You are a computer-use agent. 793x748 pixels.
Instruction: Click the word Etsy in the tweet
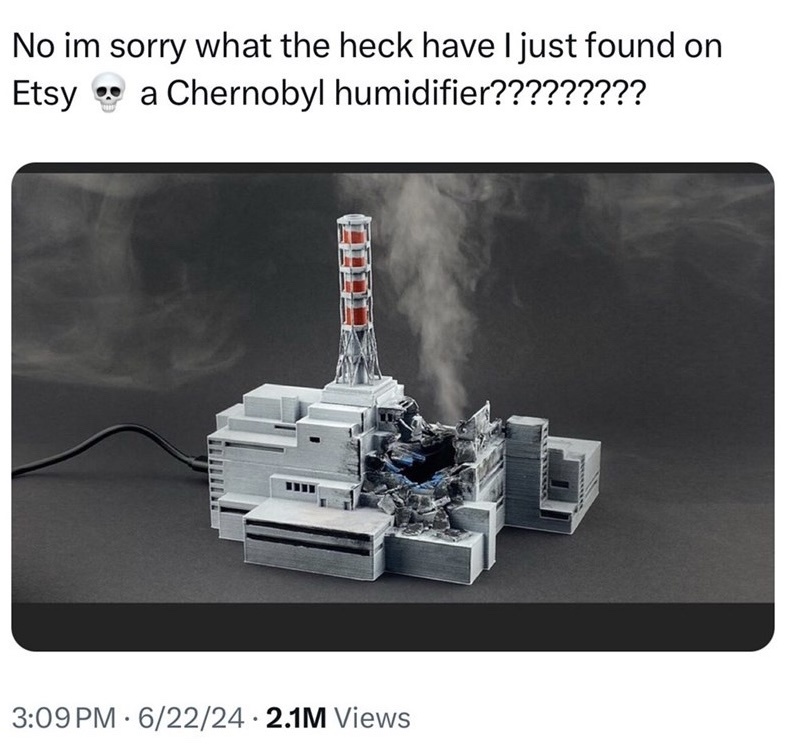(x=44, y=94)
